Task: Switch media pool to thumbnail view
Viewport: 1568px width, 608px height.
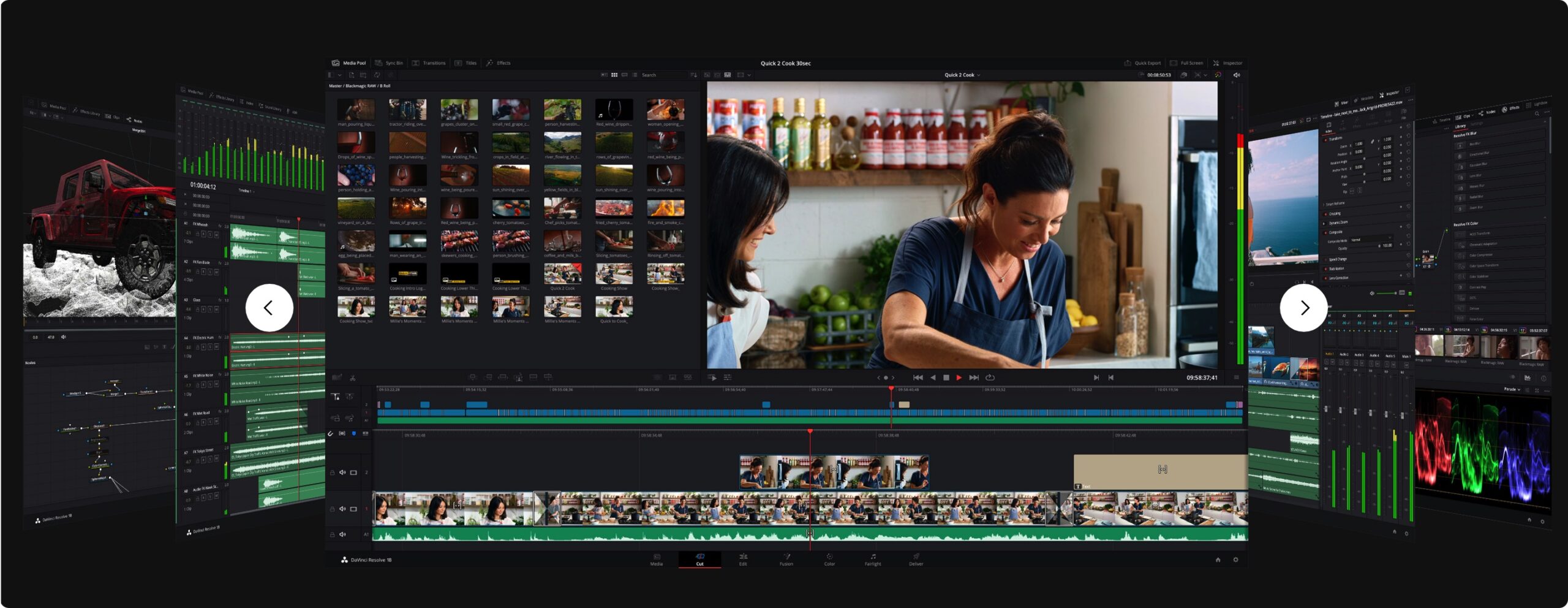Action: pos(615,75)
